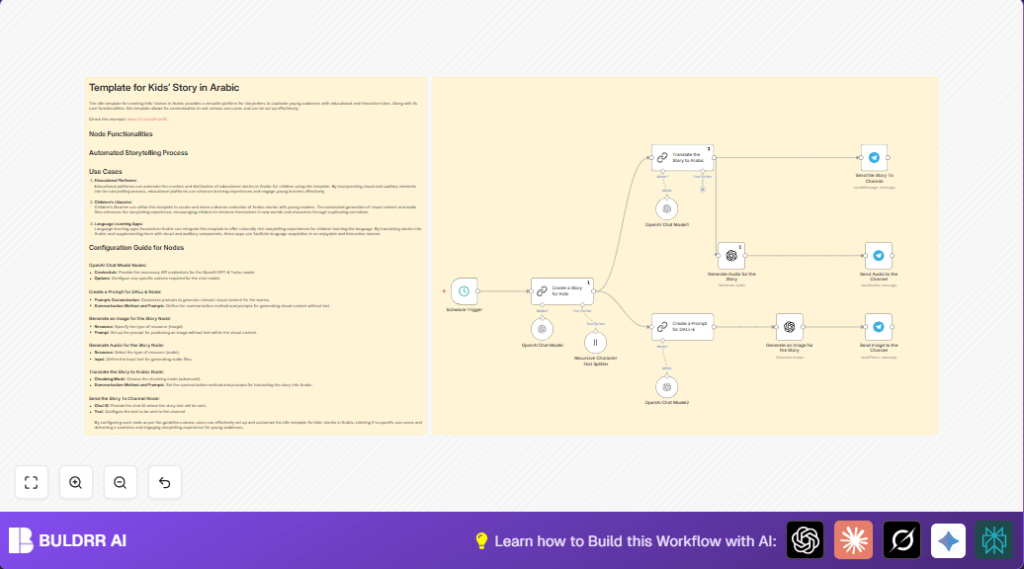The width and height of the screenshot is (1024, 569).
Task: Select the OpenAI Chat Model2 node
Action: [x=667, y=387]
